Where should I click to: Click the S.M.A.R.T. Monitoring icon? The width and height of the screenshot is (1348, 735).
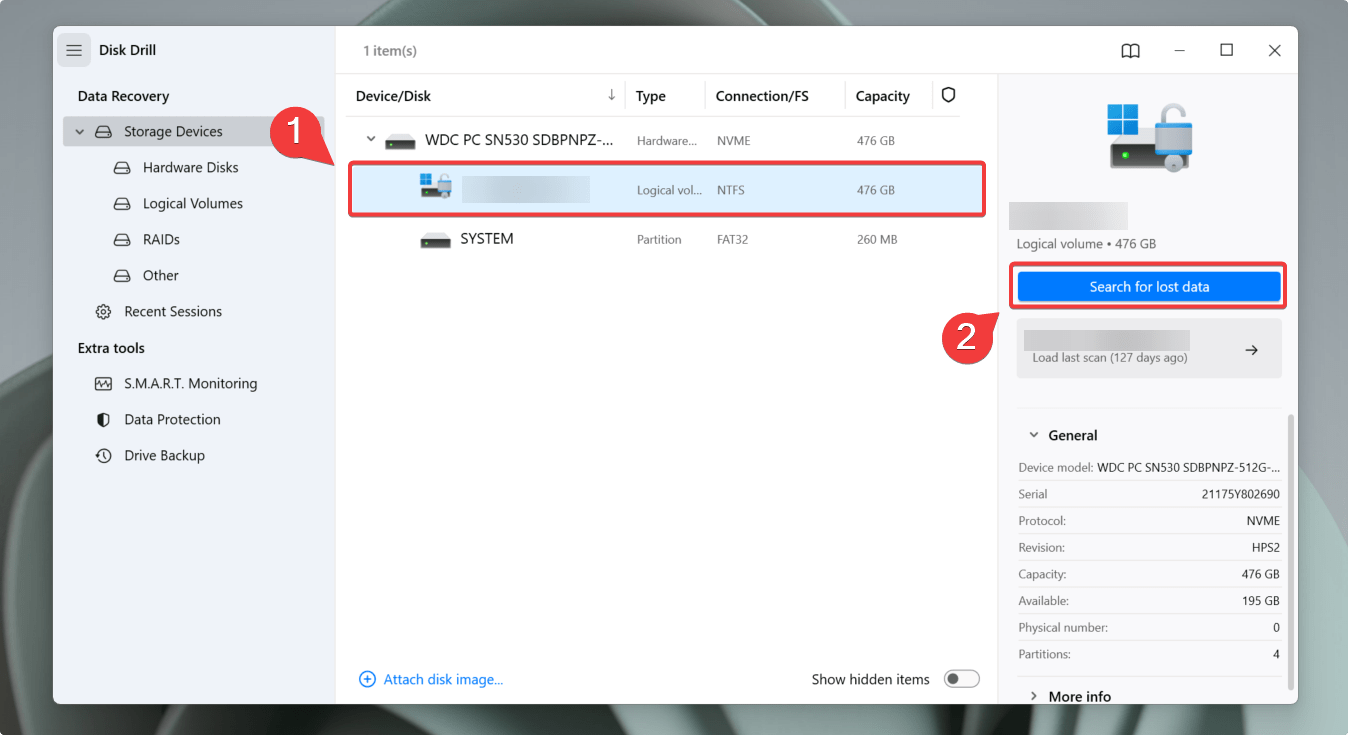103,384
